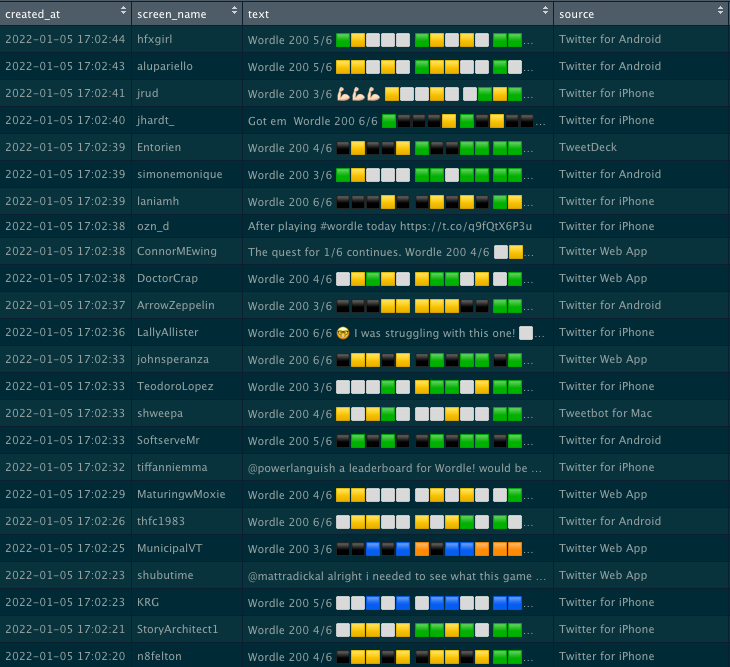Select screen name SoftserveMr
Image resolution: width=730 pixels, height=667 pixels.
[168, 440]
